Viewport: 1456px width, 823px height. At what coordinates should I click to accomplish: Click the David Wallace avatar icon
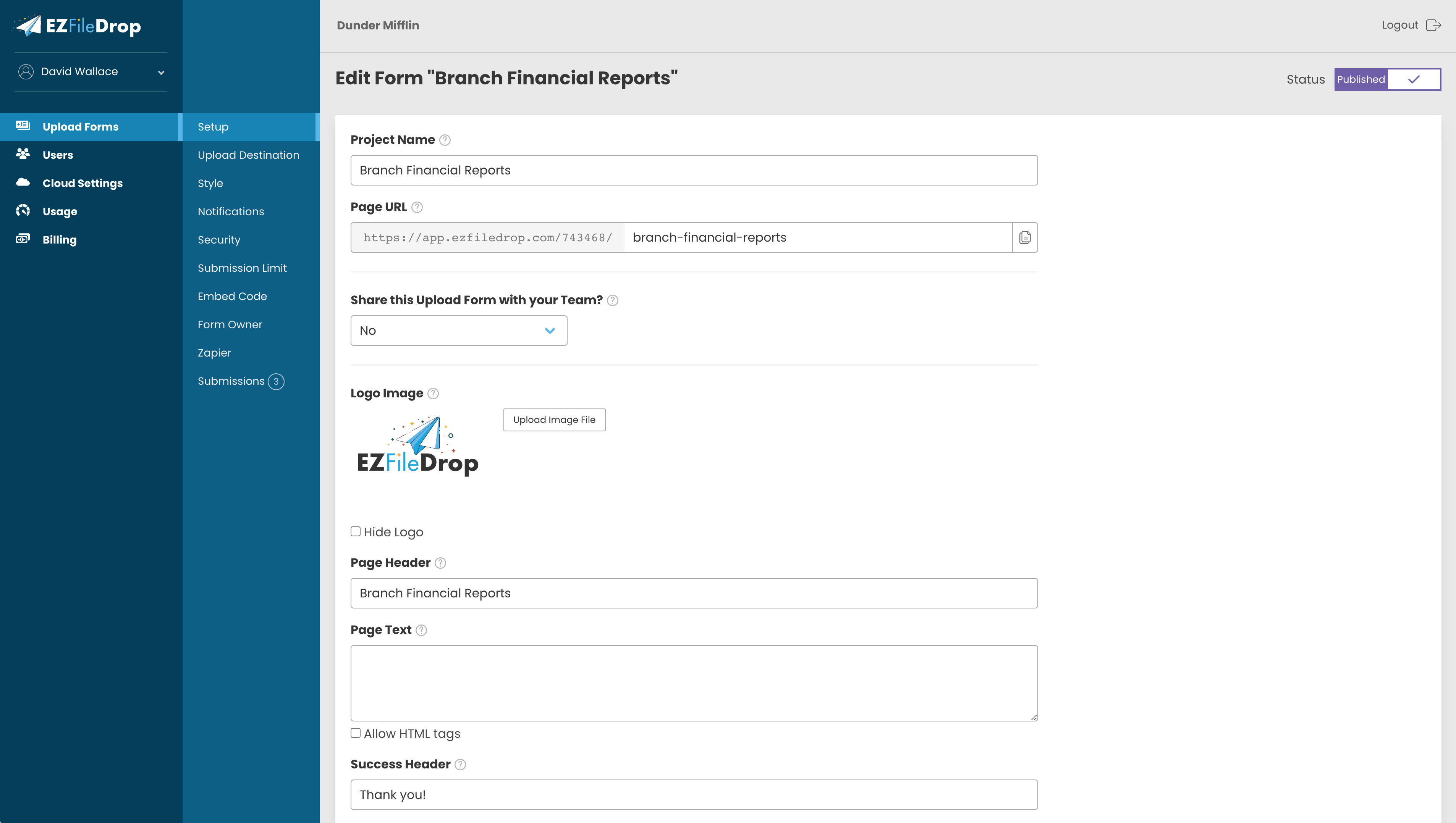pyautogui.click(x=25, y=71)
